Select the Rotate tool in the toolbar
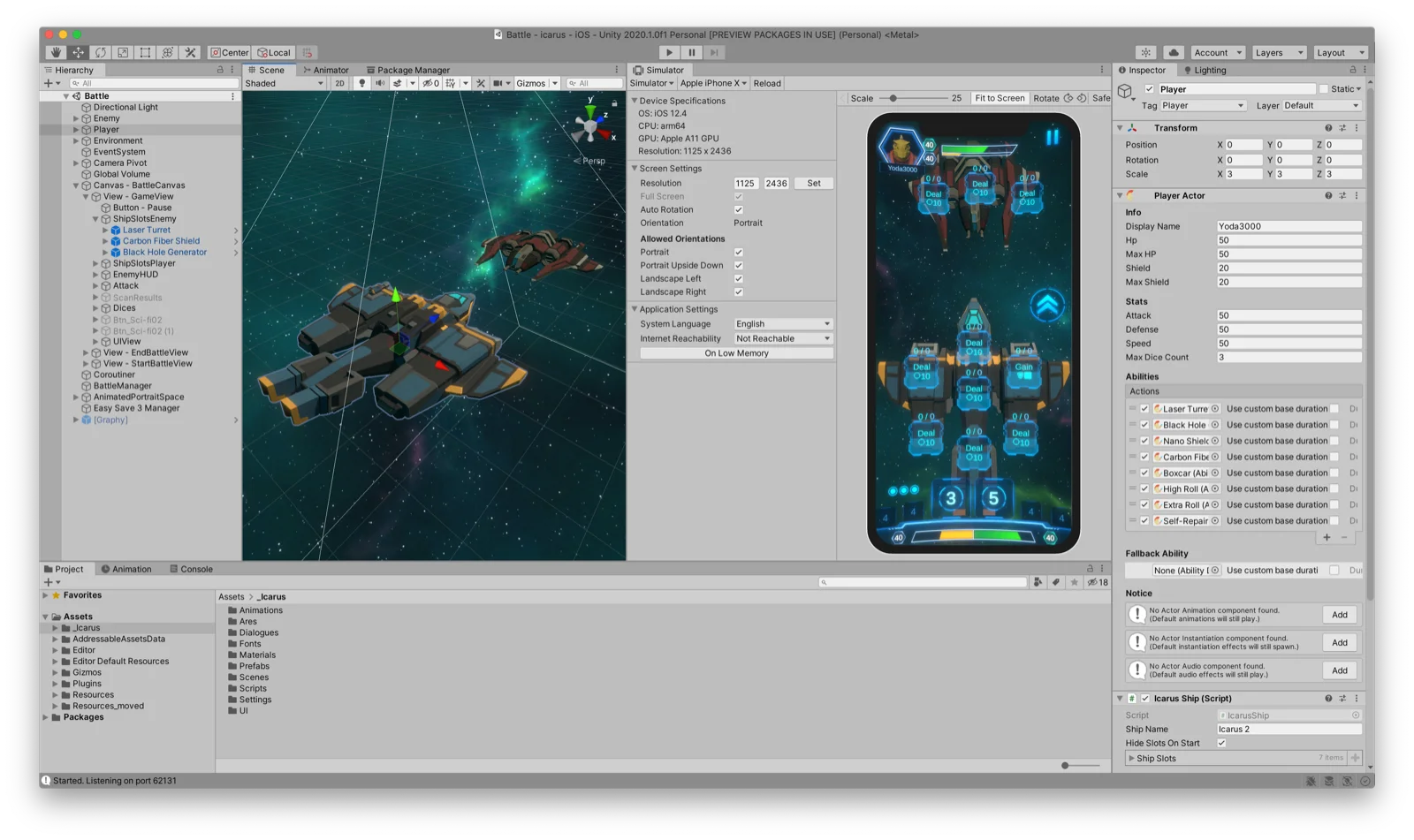The image size is (1414, 840). [100, 52]
